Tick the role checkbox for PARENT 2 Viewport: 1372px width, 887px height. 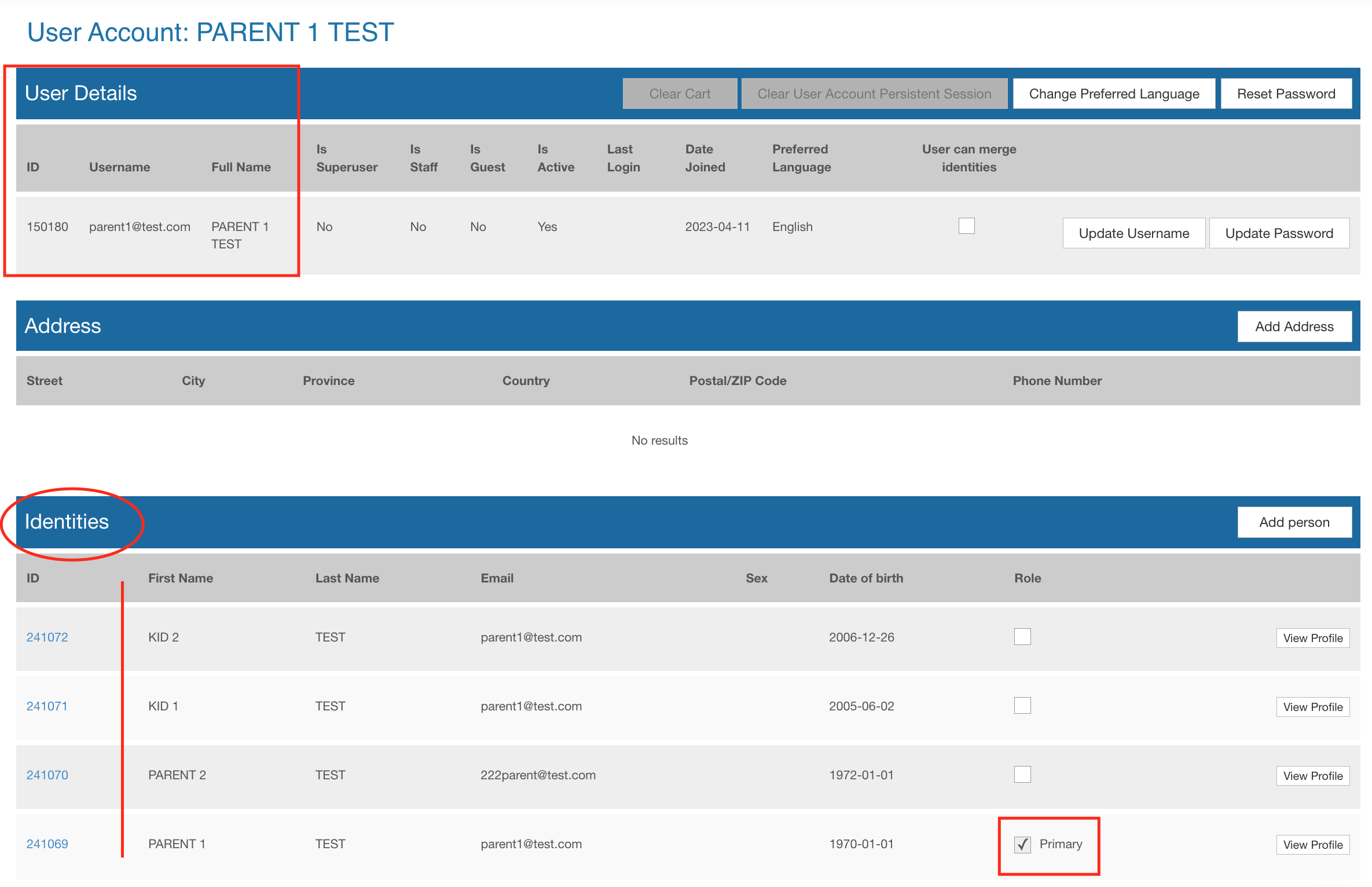[1022, 775]
